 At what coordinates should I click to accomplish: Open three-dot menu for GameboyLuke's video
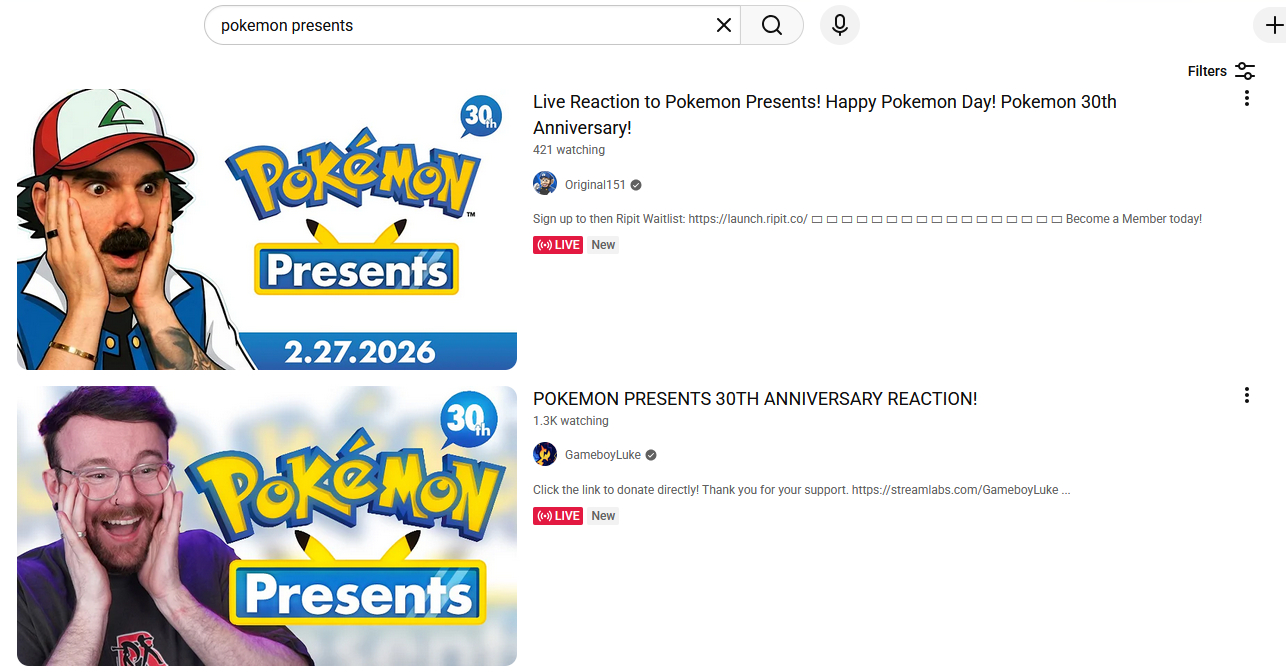(1246, 395)
